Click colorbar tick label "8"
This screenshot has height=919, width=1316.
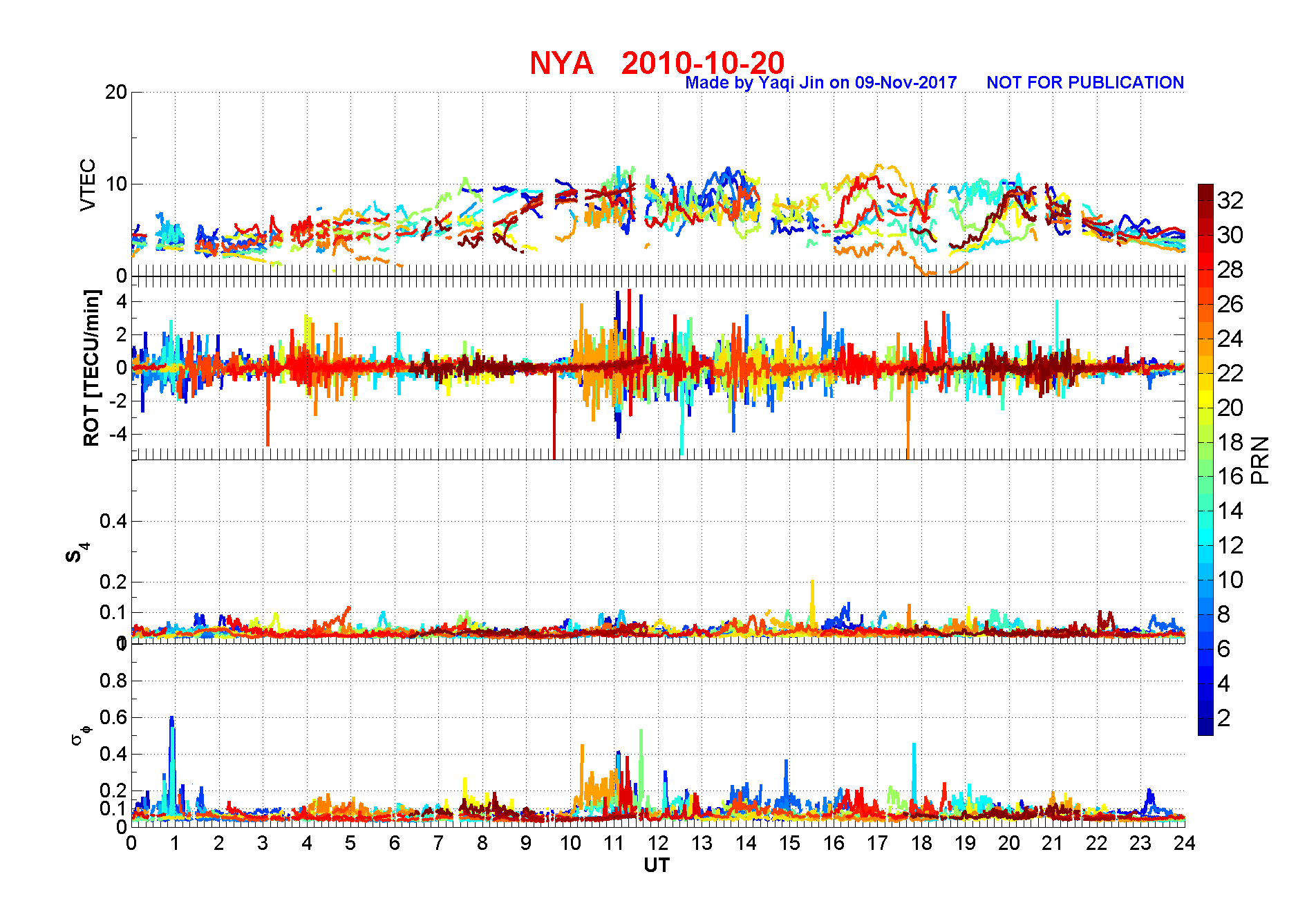coord(1224,614)
